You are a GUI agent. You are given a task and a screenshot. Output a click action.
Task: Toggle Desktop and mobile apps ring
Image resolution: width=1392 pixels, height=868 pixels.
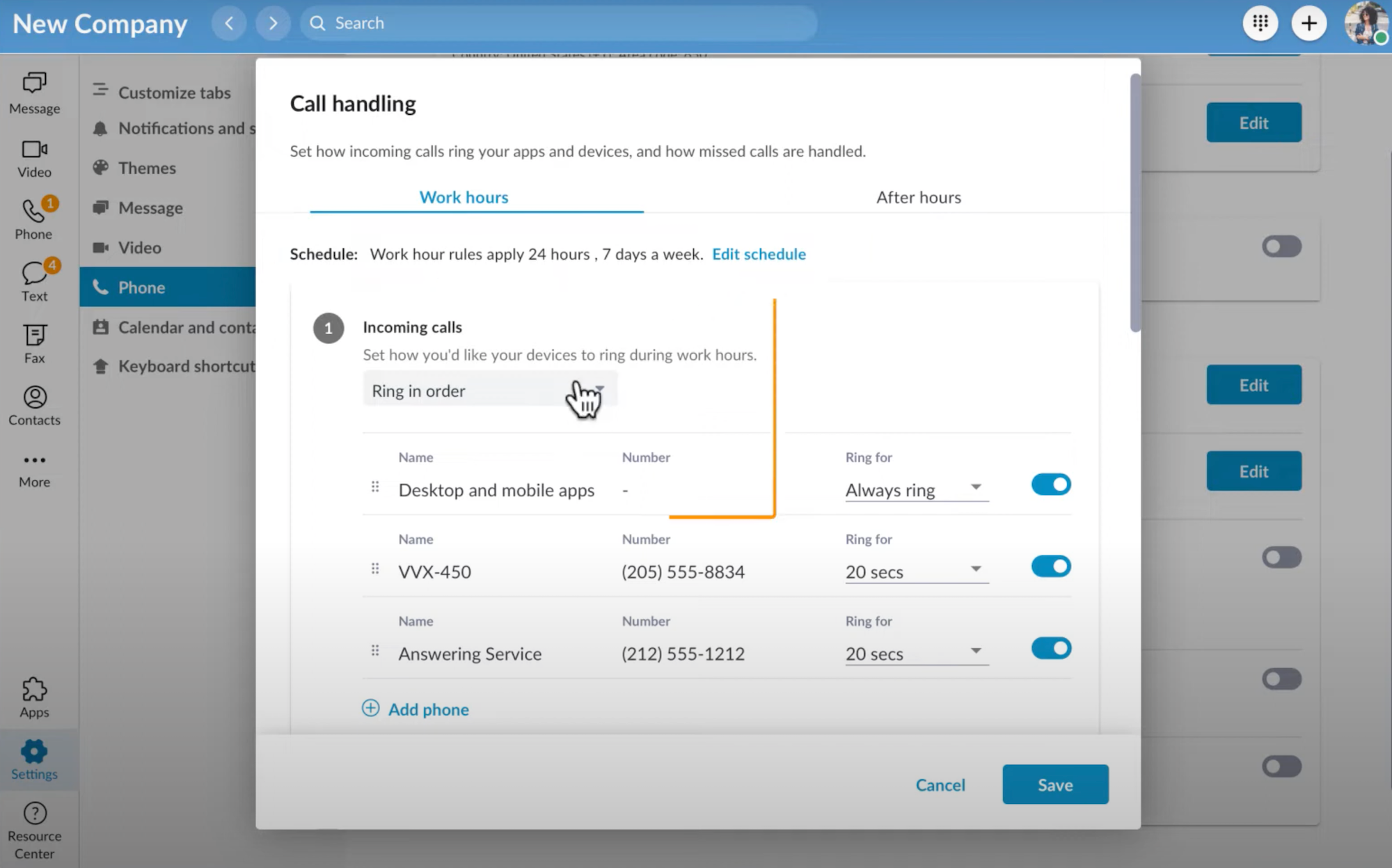(1050, 484)
